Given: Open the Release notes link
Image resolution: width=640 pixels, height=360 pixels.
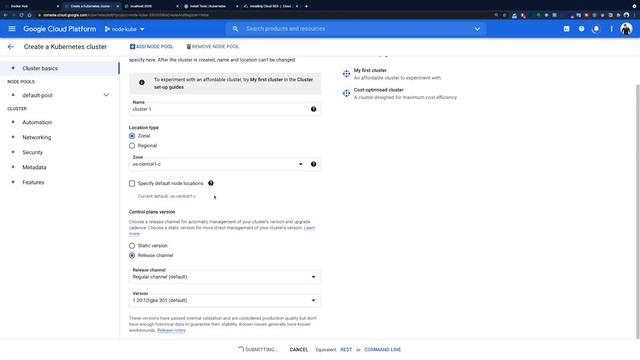Looking at the screenshot, I should click(x=171, y=330).
